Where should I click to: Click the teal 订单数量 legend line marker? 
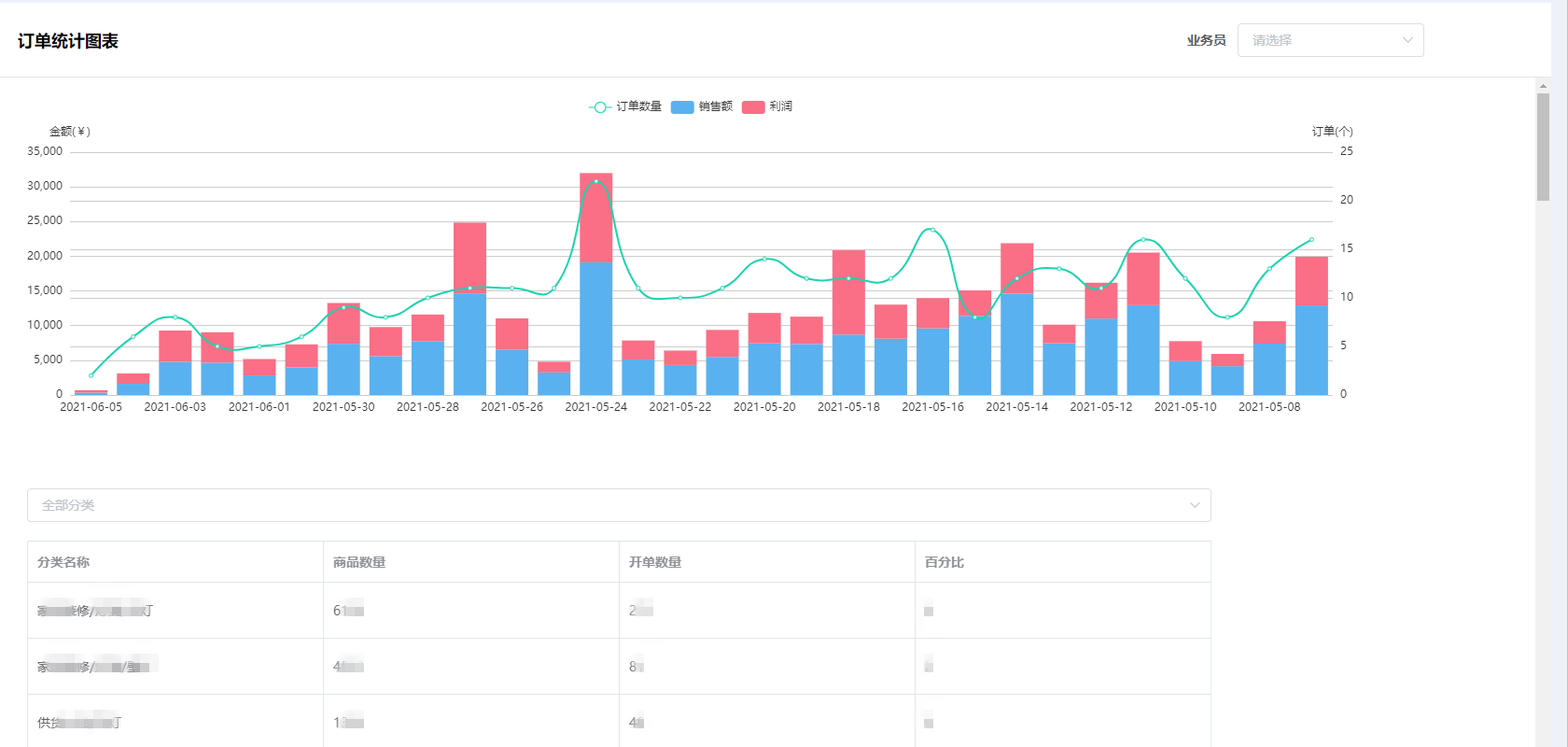599,107
